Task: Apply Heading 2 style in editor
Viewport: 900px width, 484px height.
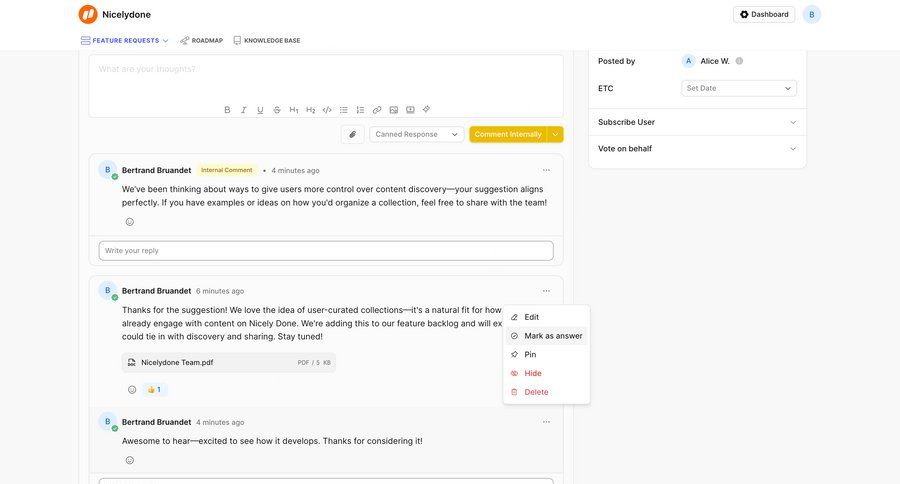Action: pyautogui.click(x=311, y=110)
